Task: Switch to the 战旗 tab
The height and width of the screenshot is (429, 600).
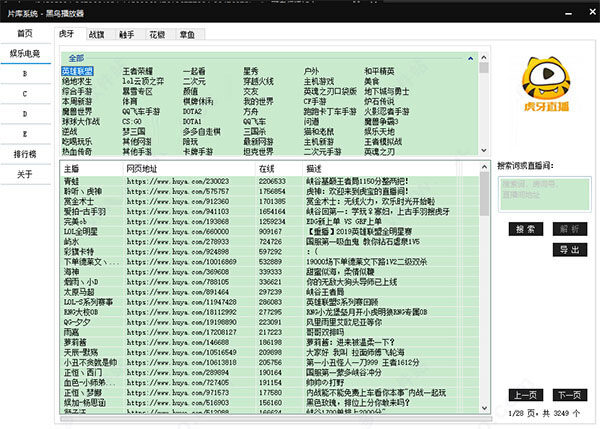Action: tap(96, 34)
